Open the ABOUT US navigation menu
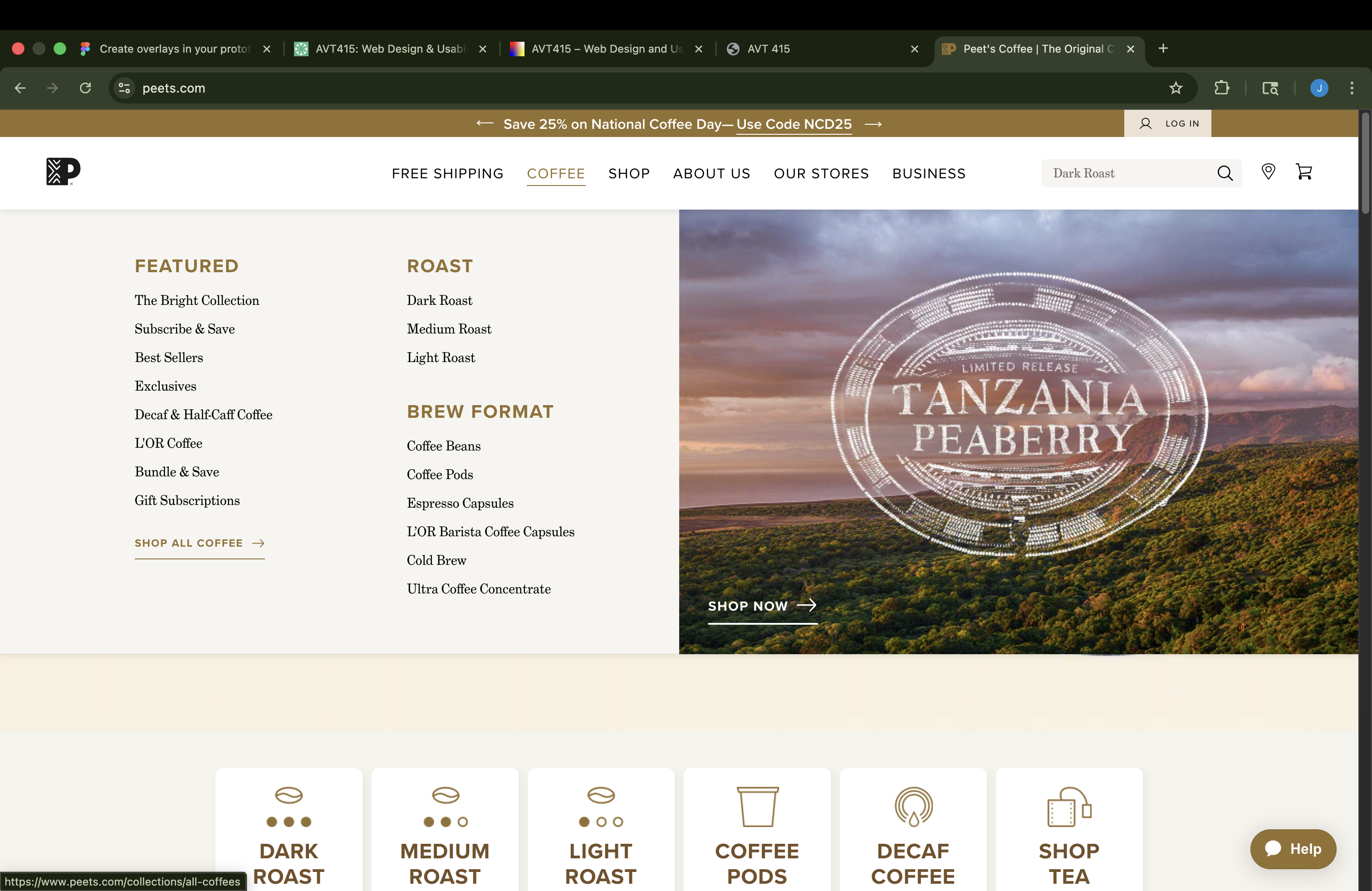 (x=711, y=173)
